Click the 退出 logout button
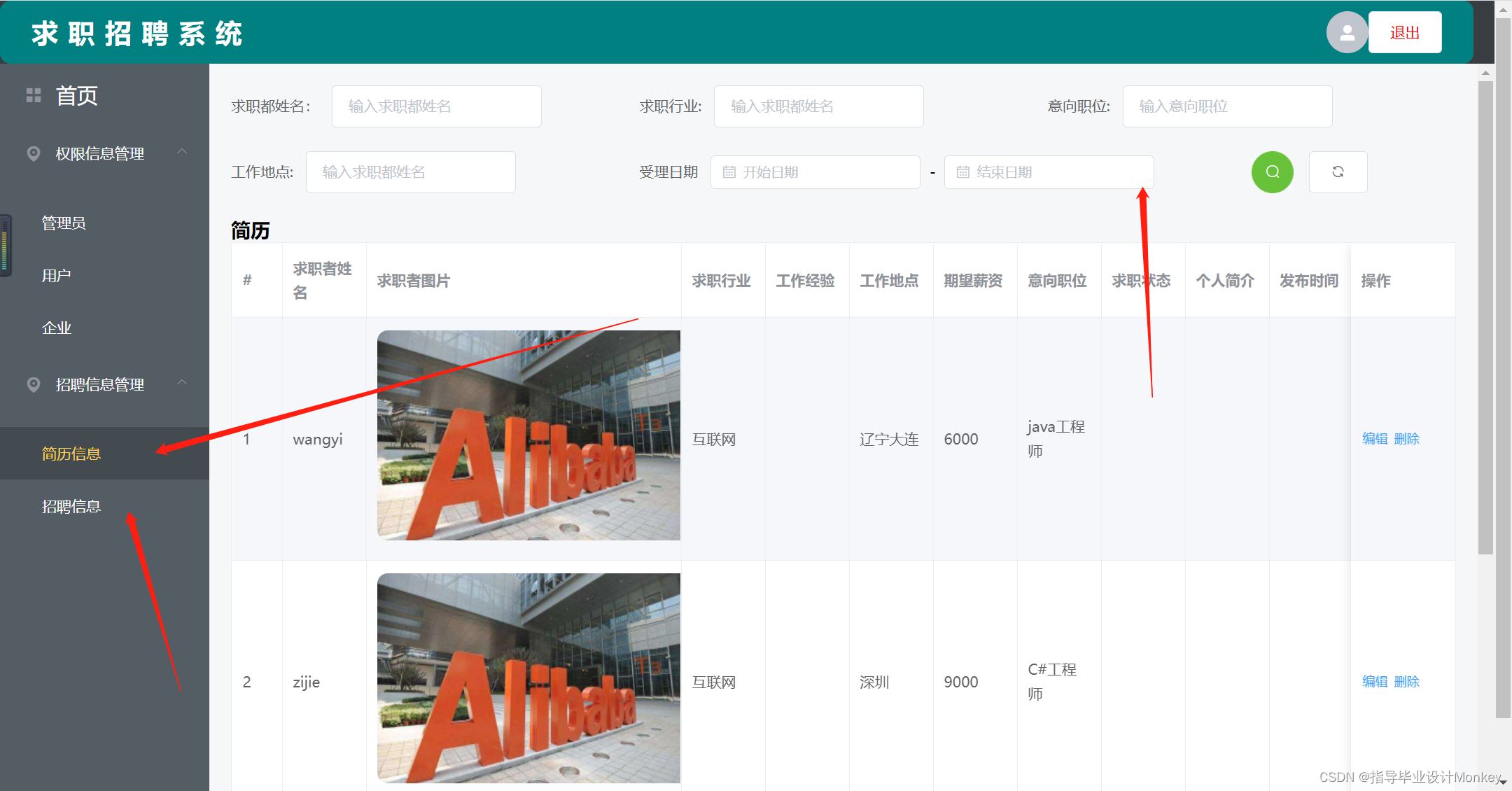This screenshot has height=791, width=1512. click(1405, 32)
